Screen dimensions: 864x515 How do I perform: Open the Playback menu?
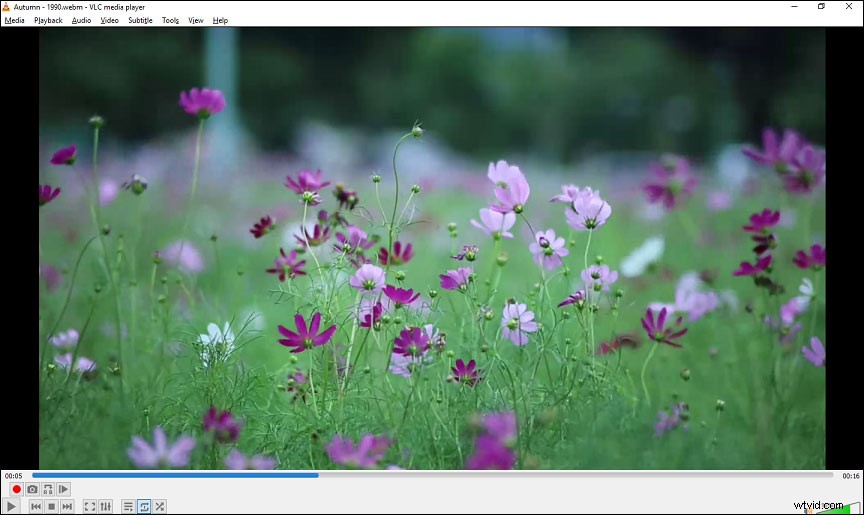tap(48, 20)
